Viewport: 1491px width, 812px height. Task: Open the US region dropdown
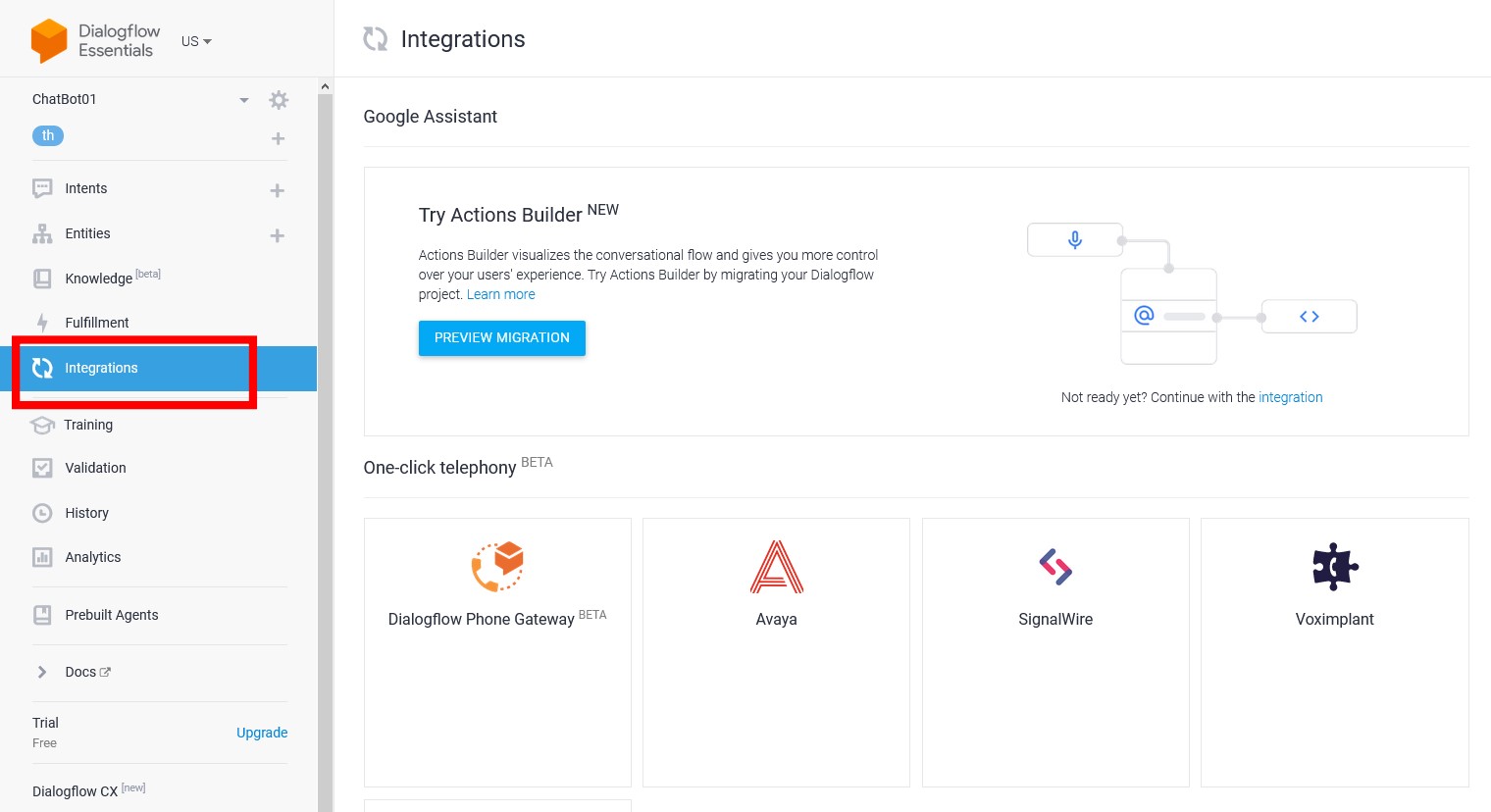click(196, 41)
